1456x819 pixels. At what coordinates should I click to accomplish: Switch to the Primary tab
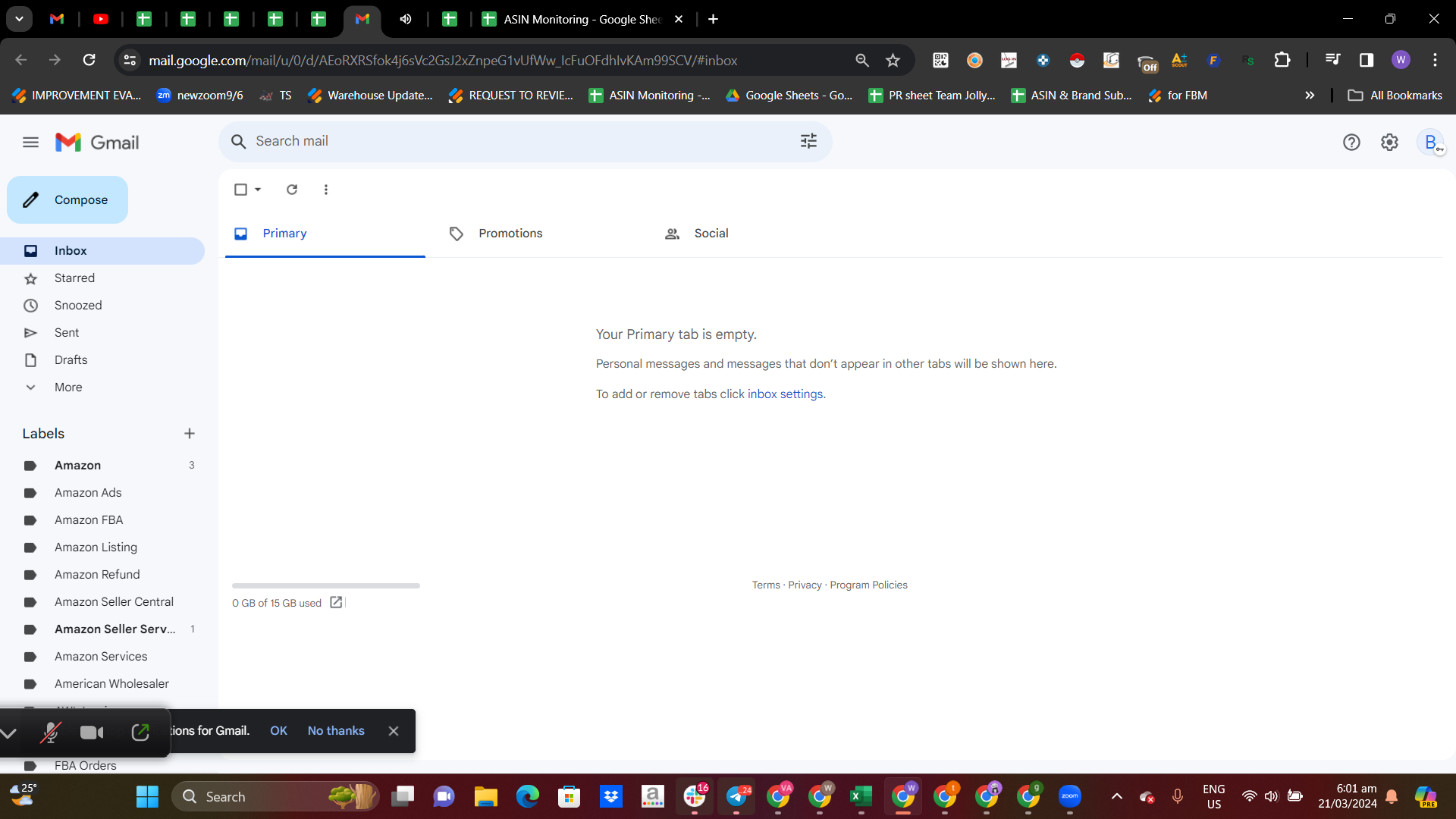[x=325, y=234]
